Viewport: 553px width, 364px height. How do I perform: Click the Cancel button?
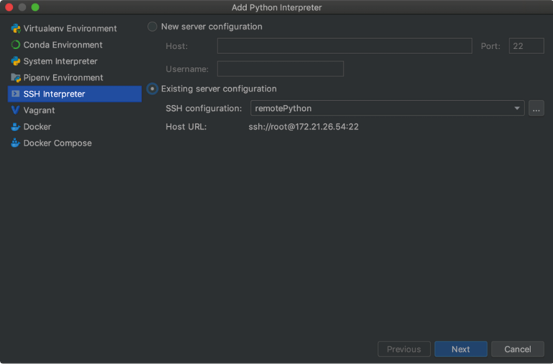tap(517, 349)
